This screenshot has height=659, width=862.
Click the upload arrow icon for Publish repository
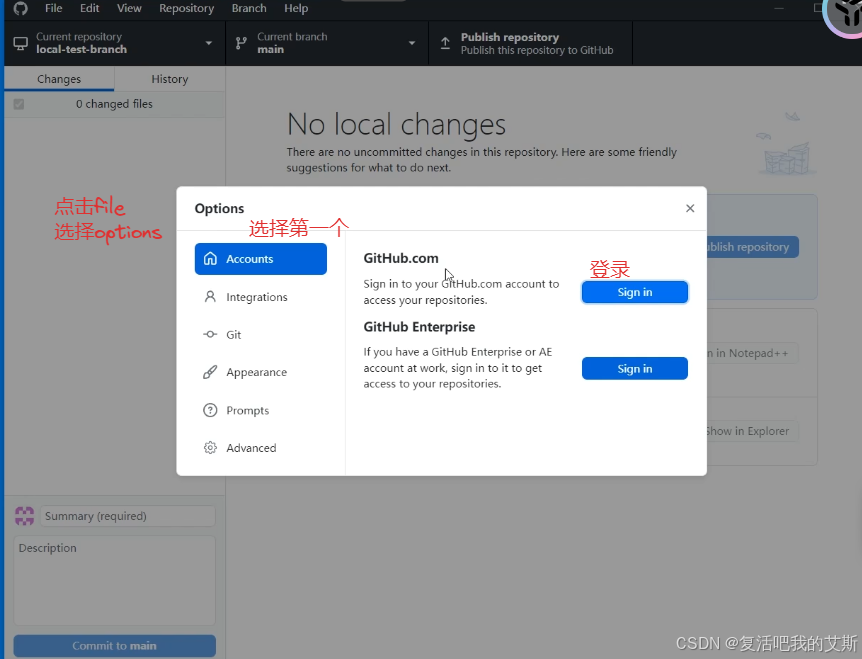tap(445, 43)
